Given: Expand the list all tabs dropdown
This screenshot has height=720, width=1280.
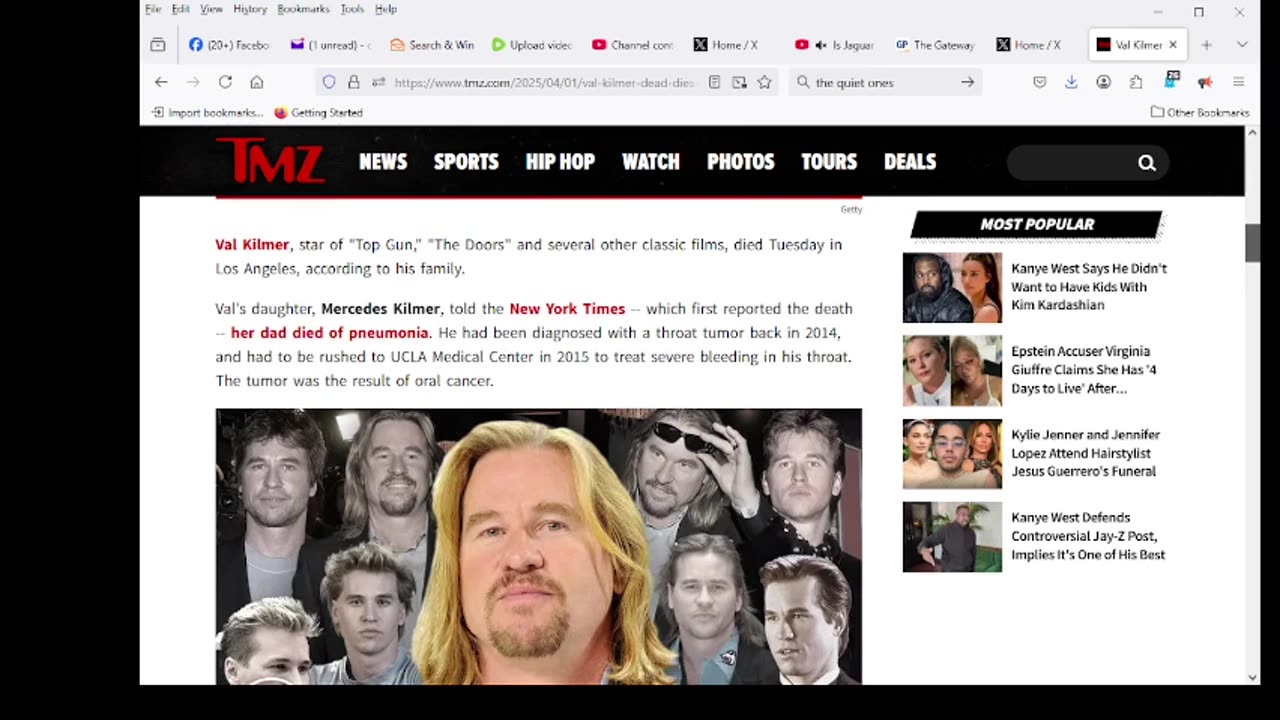Looking at the screenshot, I should click(x=1242, y=45).
